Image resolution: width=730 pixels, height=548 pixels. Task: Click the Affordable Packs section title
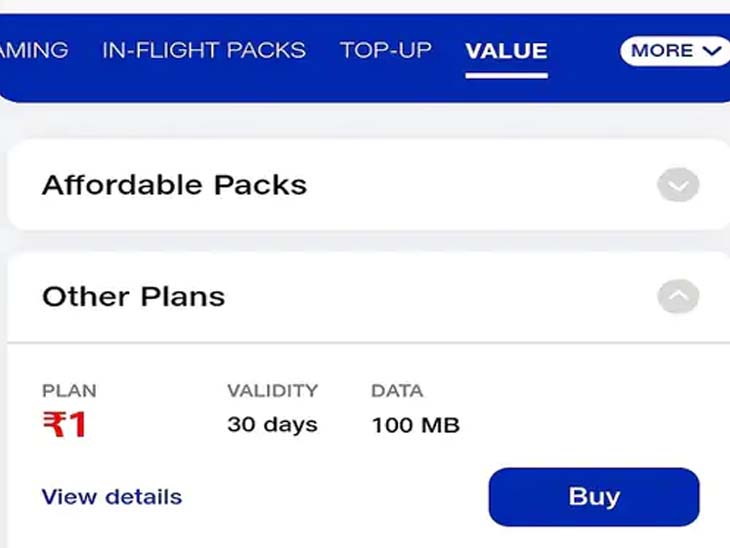pos(174,185)
